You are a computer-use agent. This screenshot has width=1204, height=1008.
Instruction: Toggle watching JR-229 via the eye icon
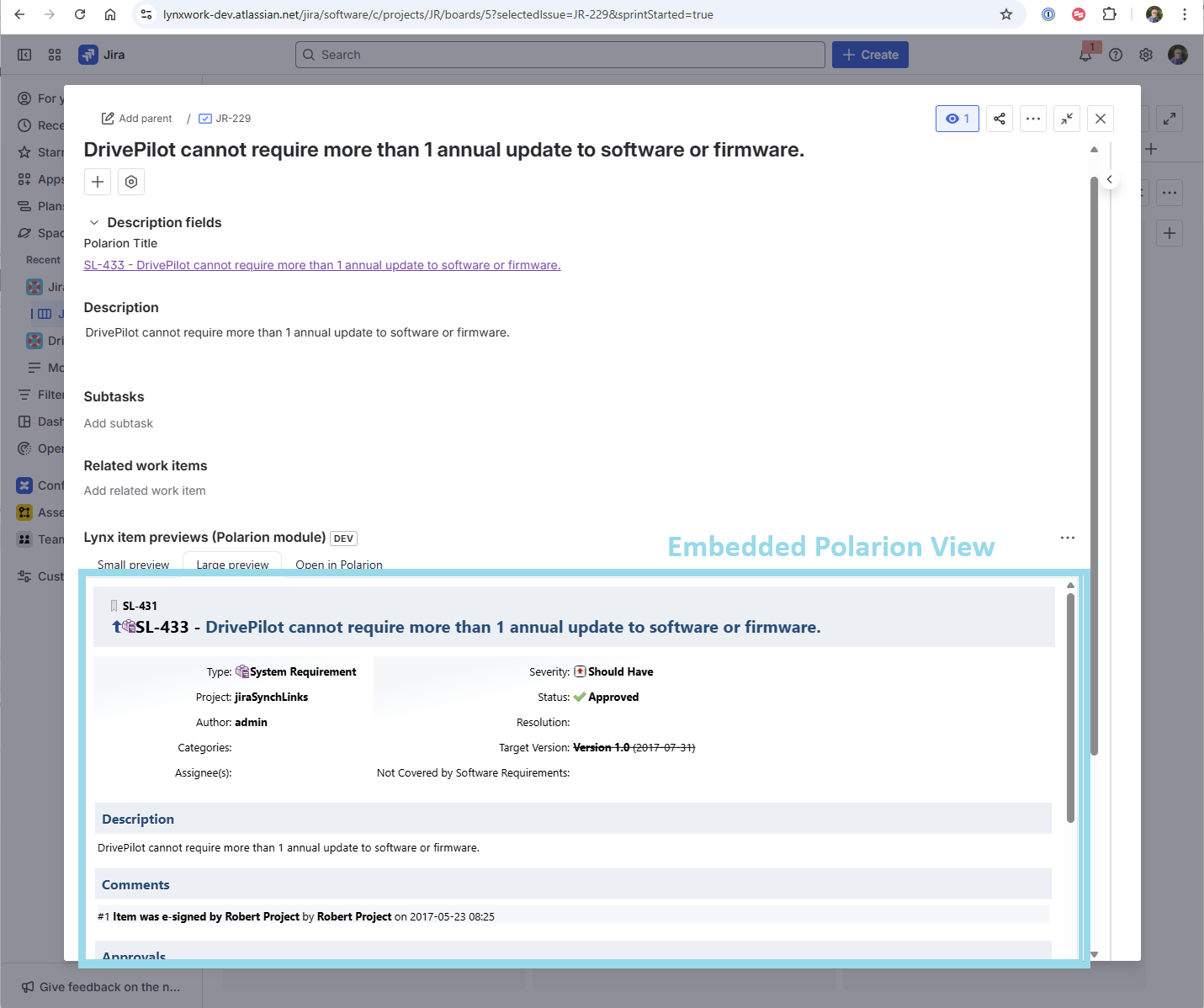[x=957, y=118]
